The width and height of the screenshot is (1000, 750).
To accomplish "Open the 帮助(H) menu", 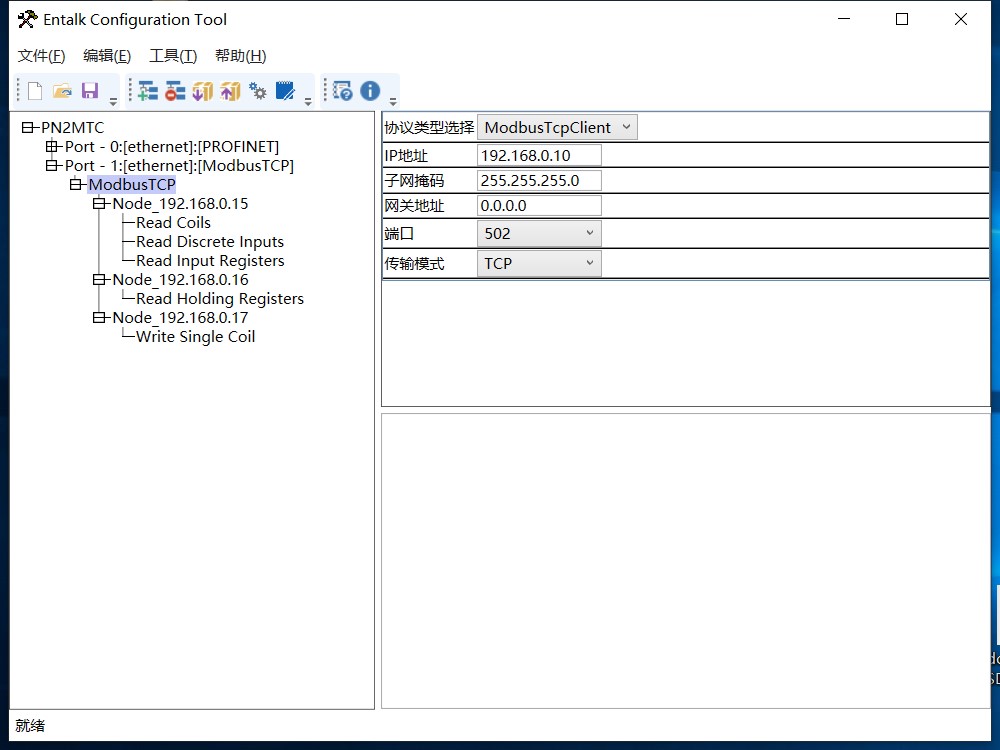I will tap(240, 56).
